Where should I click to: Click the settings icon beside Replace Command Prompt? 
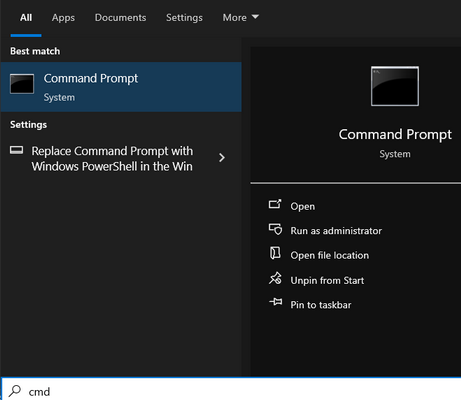[x=16, y=150]
